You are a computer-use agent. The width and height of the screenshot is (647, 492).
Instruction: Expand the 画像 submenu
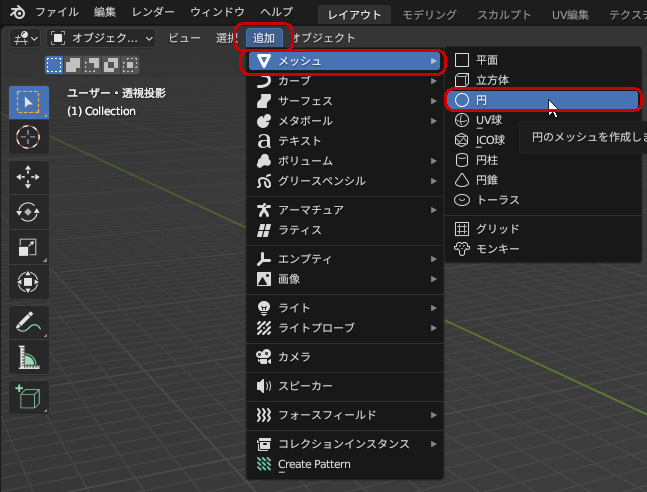tap(345, 279)
